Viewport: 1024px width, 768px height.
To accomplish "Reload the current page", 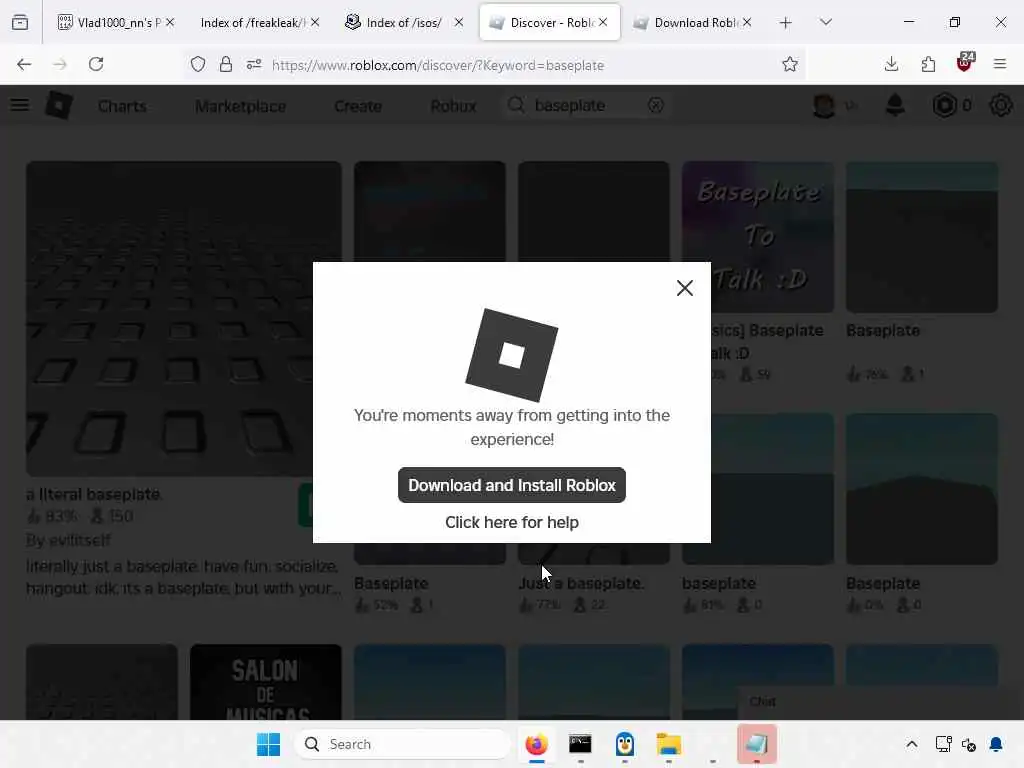I will coord(96,64).
